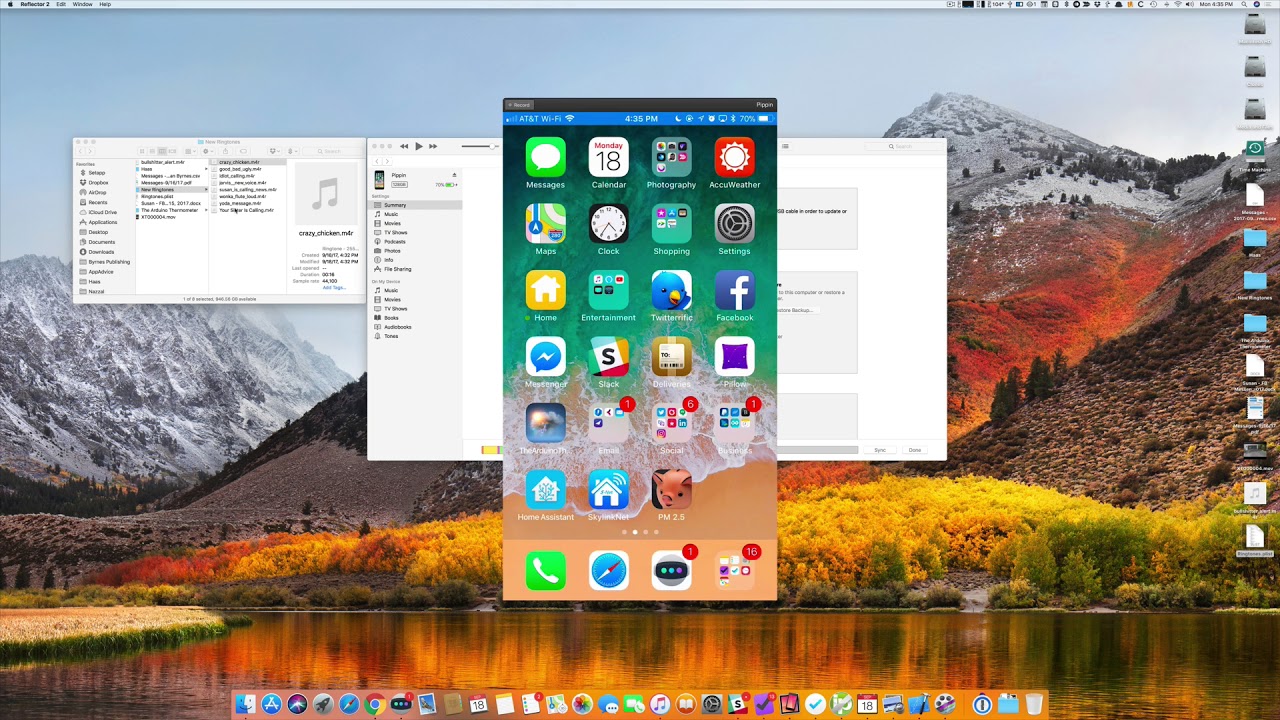Open Dropbox dropdown in Finder toolbar
1280x720 pixels.
point(273,151)
